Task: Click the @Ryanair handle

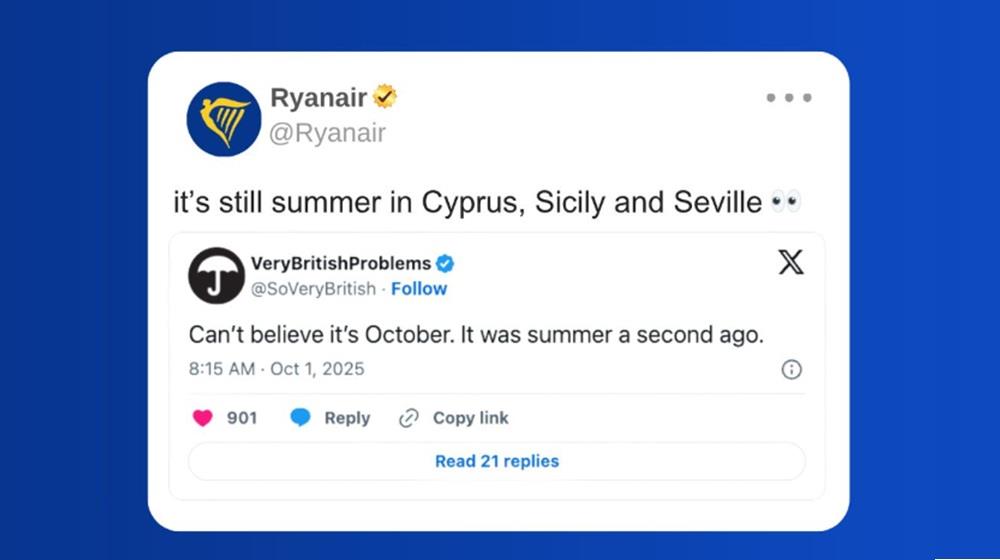Action: click(327, 133)
